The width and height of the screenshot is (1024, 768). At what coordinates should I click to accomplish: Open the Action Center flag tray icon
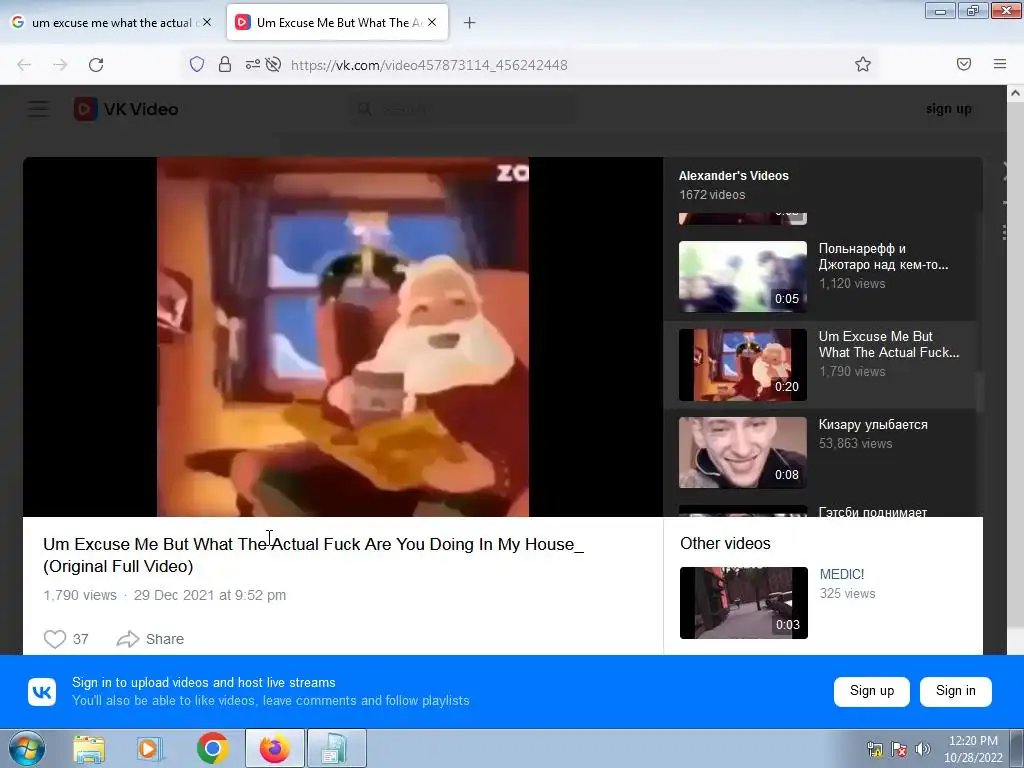point(899,749)
